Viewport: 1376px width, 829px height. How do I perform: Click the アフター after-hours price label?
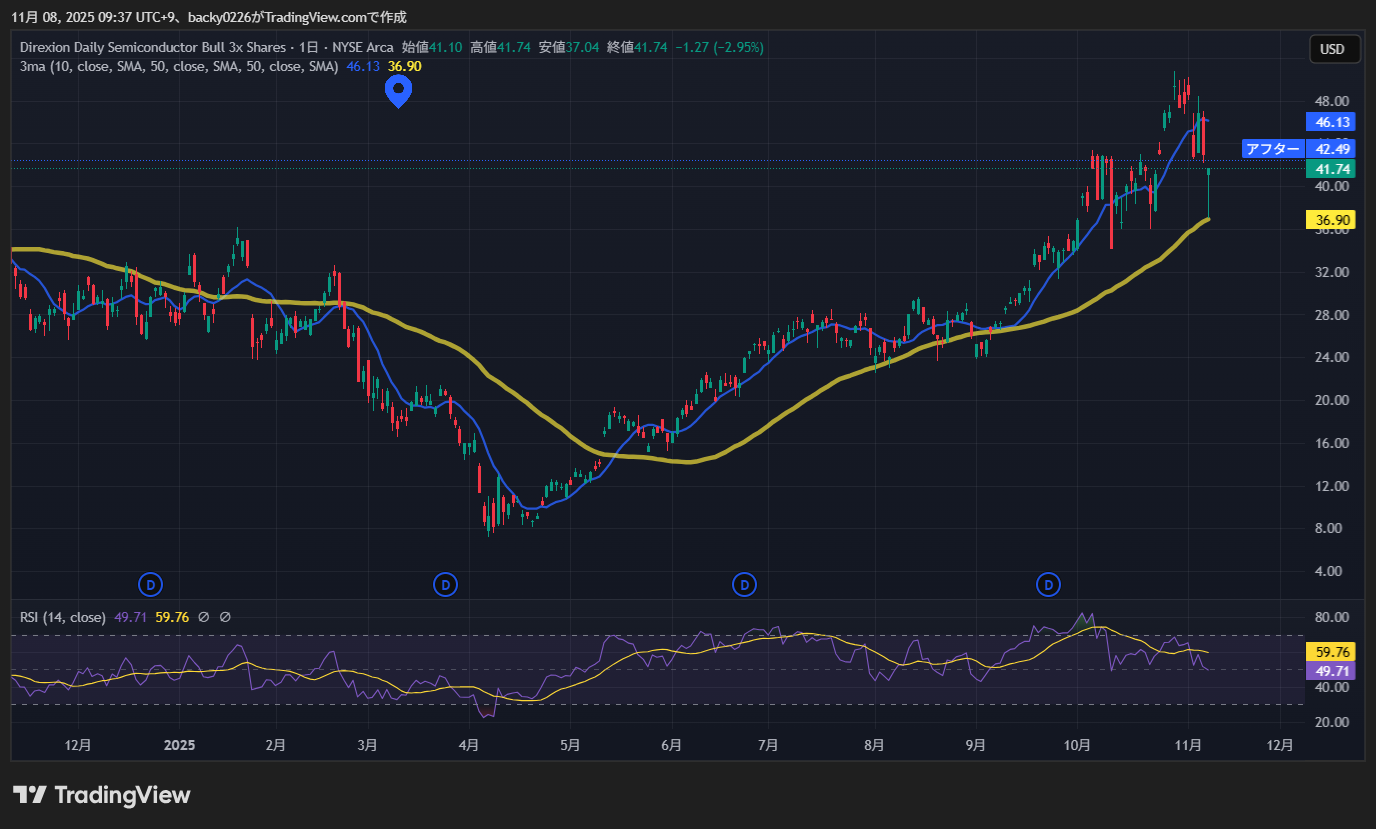coord(1273,149)
